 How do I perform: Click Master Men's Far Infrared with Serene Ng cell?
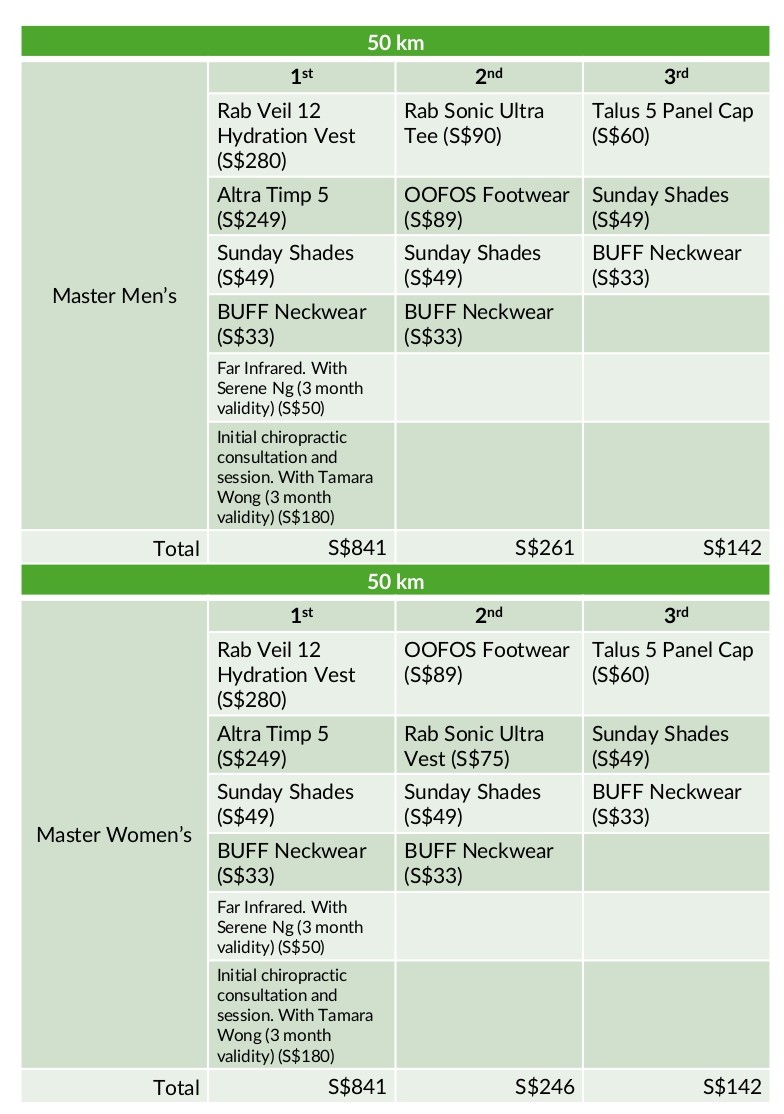[x=301, y=388]
